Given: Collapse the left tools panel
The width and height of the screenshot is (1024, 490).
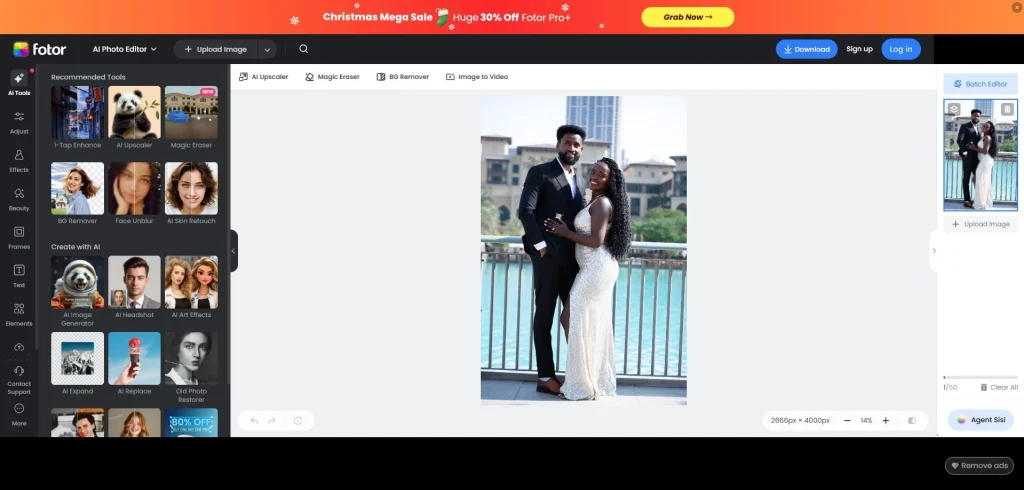Looking at the screenshot, I should (234, 252).
